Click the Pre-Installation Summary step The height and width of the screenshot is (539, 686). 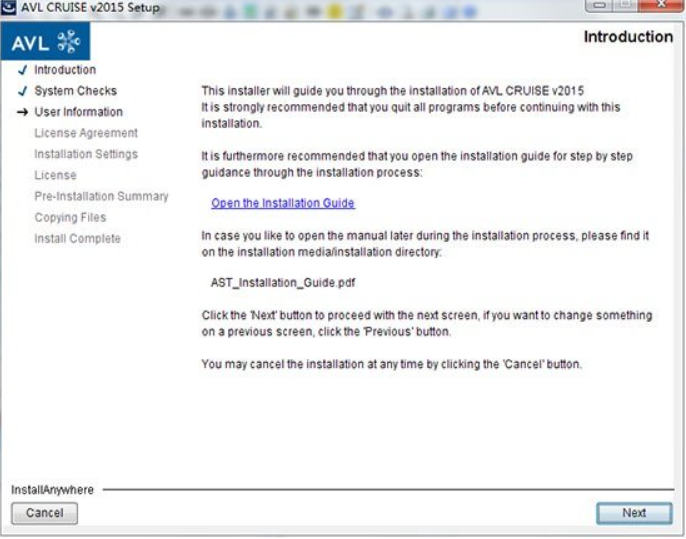click(x=102, y=196)
